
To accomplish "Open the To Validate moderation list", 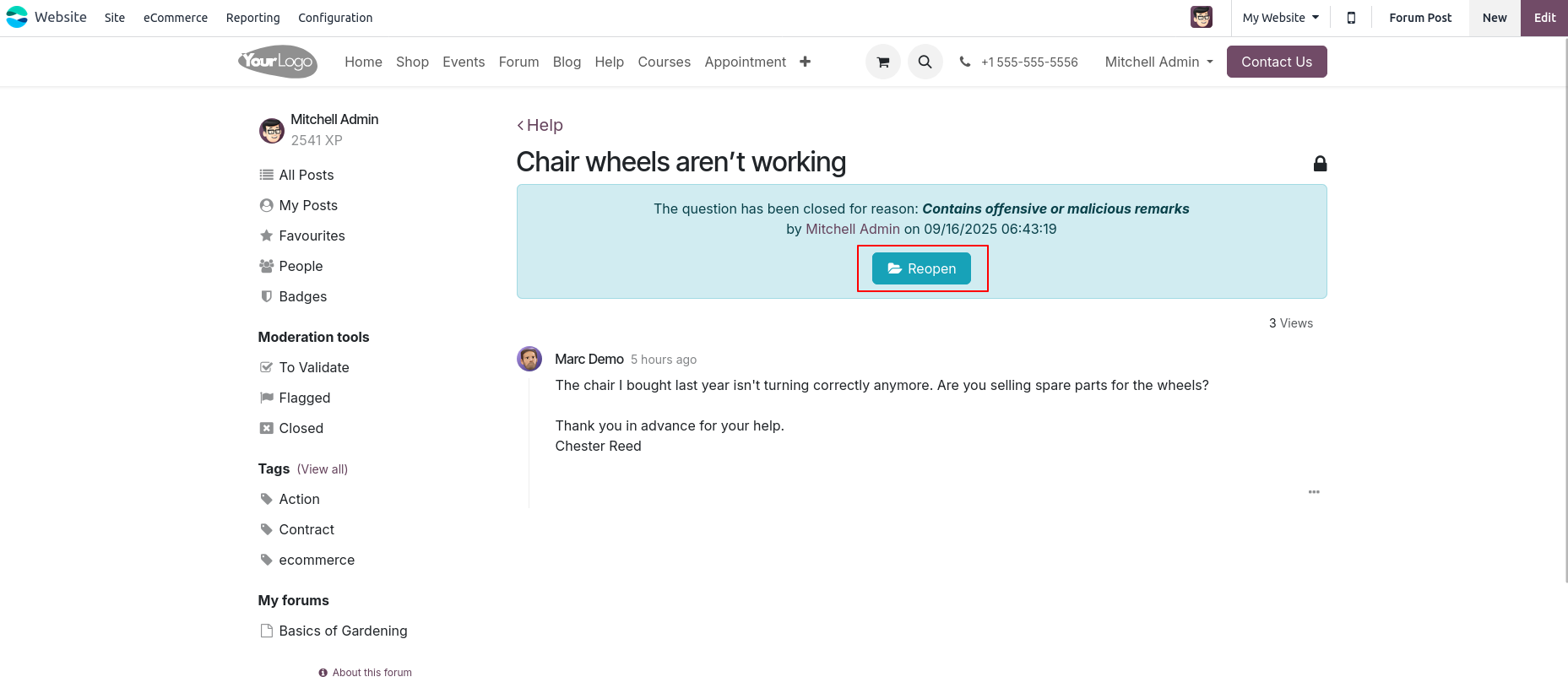I will click(x=313, y=367).
